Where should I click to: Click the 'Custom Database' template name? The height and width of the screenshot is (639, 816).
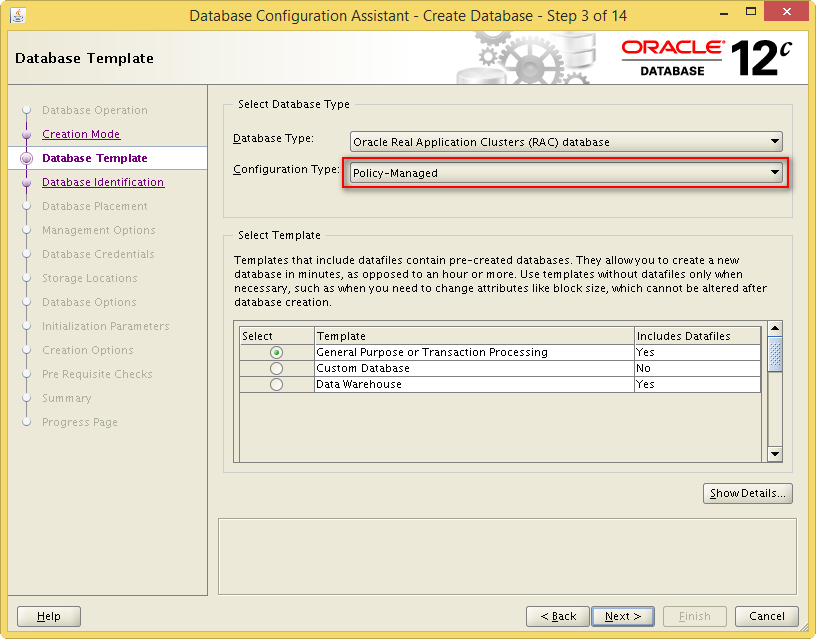[363, 368]
